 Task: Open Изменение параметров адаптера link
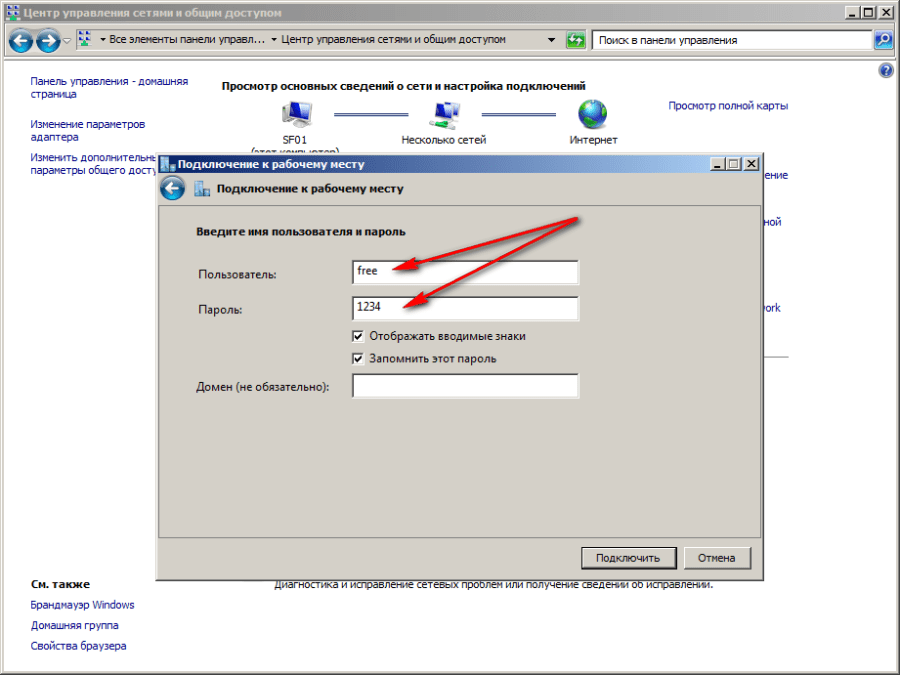coord(87,130)
